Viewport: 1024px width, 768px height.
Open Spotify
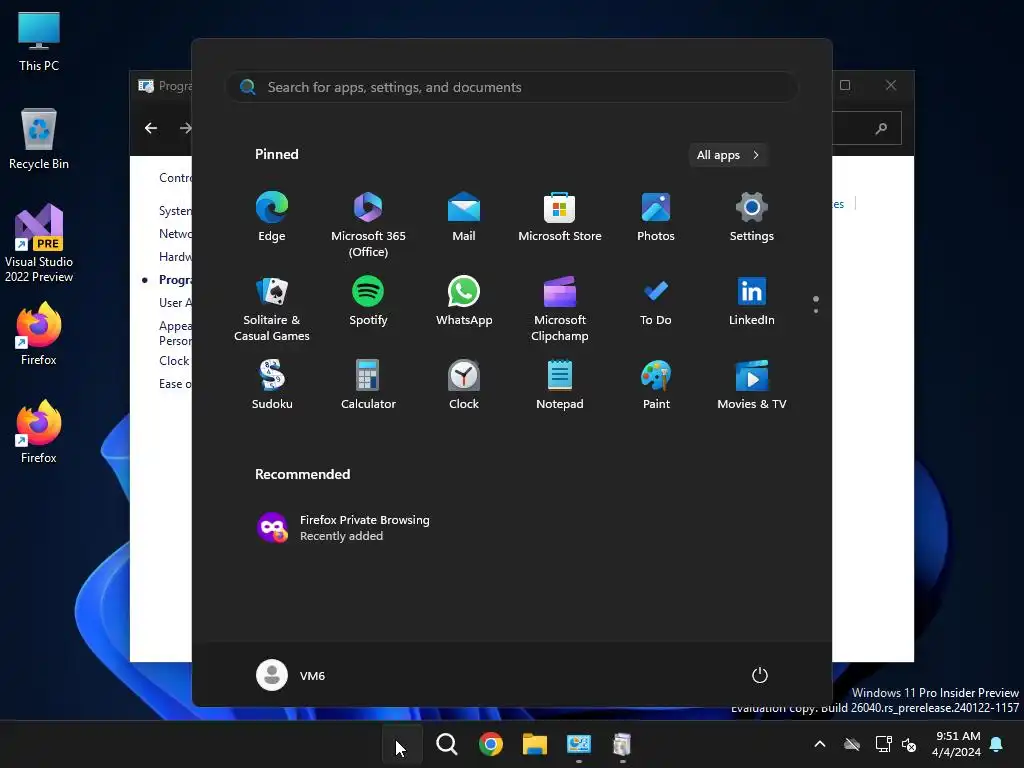368,301
